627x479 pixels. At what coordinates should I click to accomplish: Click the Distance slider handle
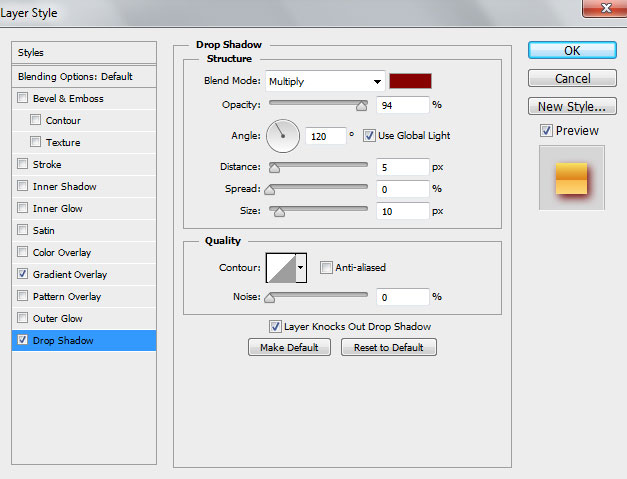(274, 168)
